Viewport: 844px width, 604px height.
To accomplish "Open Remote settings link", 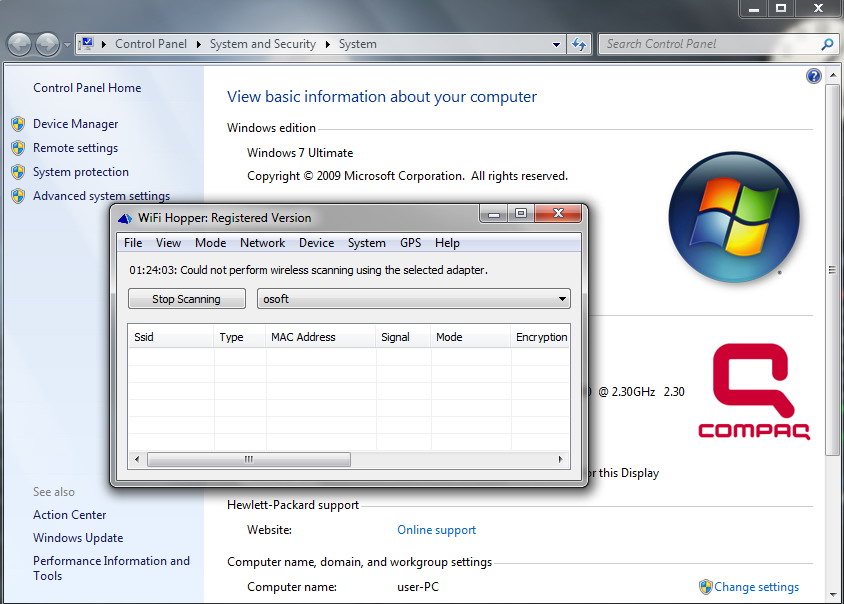I will pyautogui.click(x=75, y=148).
